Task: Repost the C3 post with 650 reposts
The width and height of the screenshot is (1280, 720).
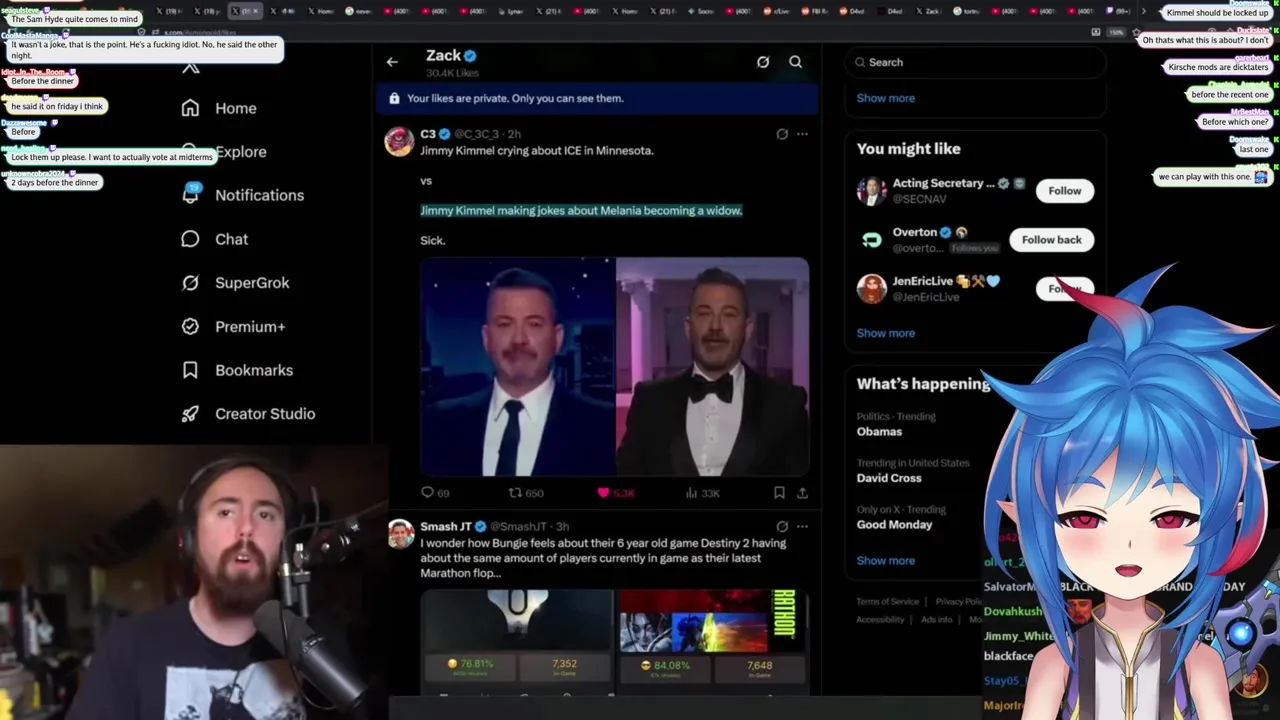Action: tap(526, 493)
